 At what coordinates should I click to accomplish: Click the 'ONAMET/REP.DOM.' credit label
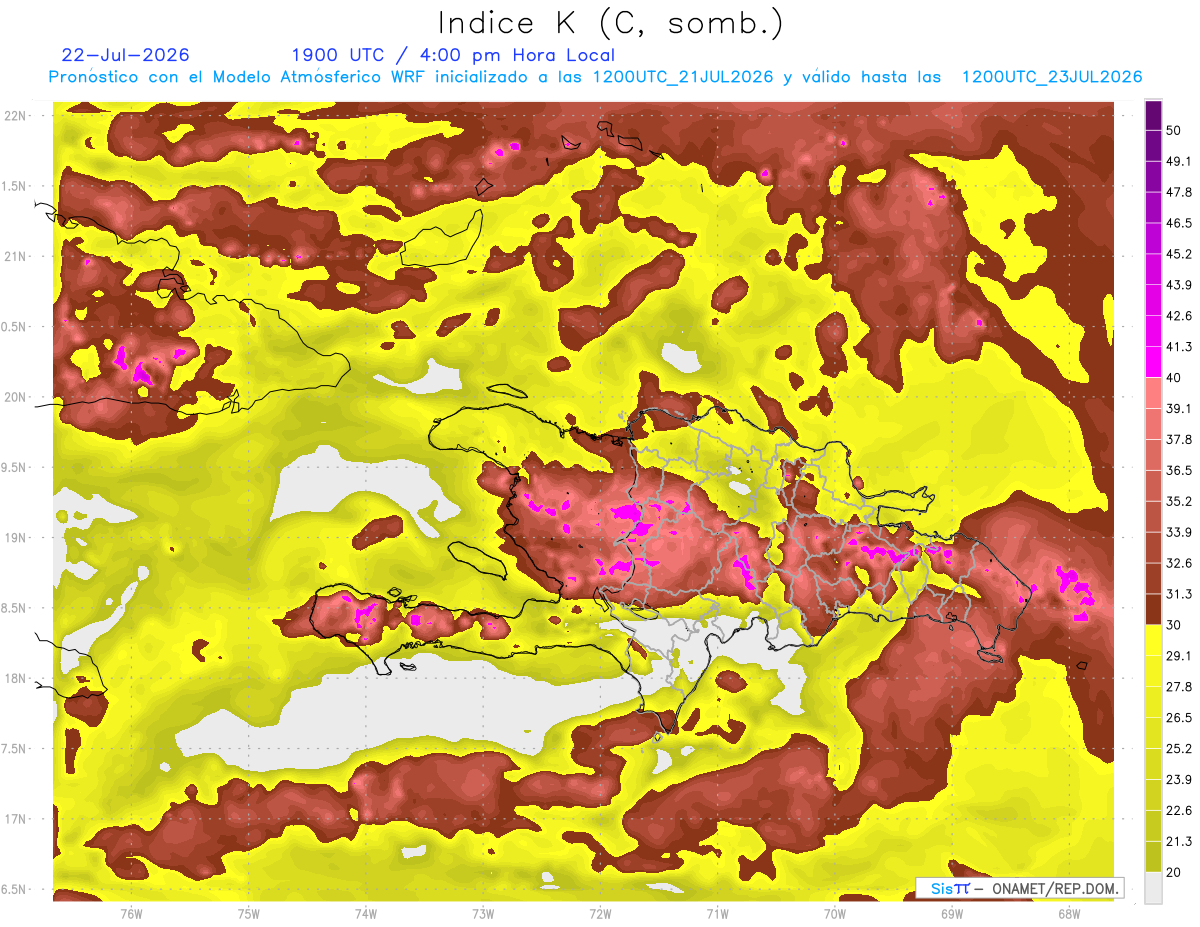point(1055,889)
